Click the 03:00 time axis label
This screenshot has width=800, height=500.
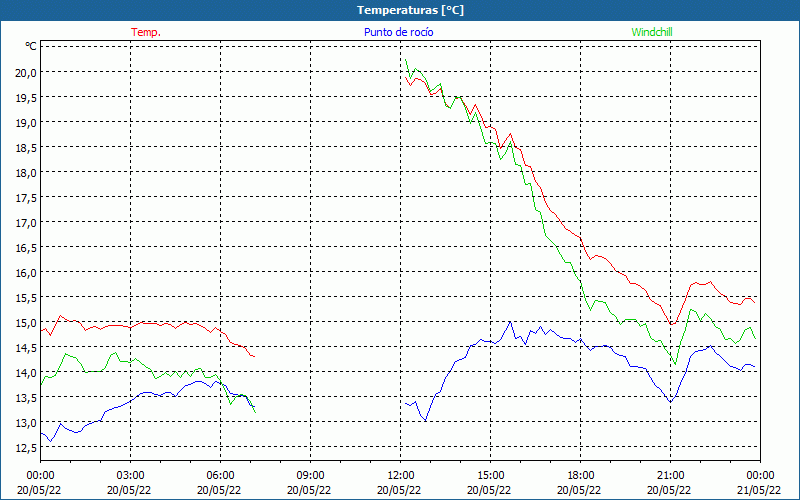(x=130, y=475)
